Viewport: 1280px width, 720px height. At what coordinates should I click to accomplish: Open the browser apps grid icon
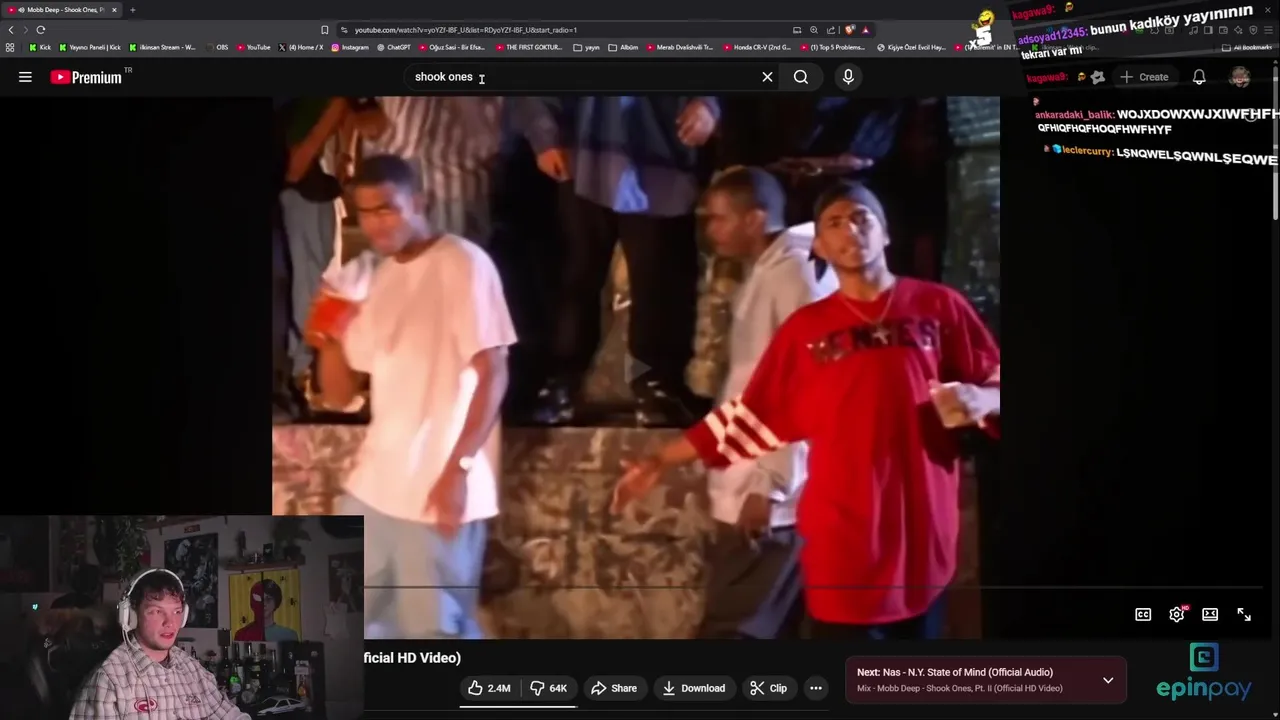tap(10, 47)
